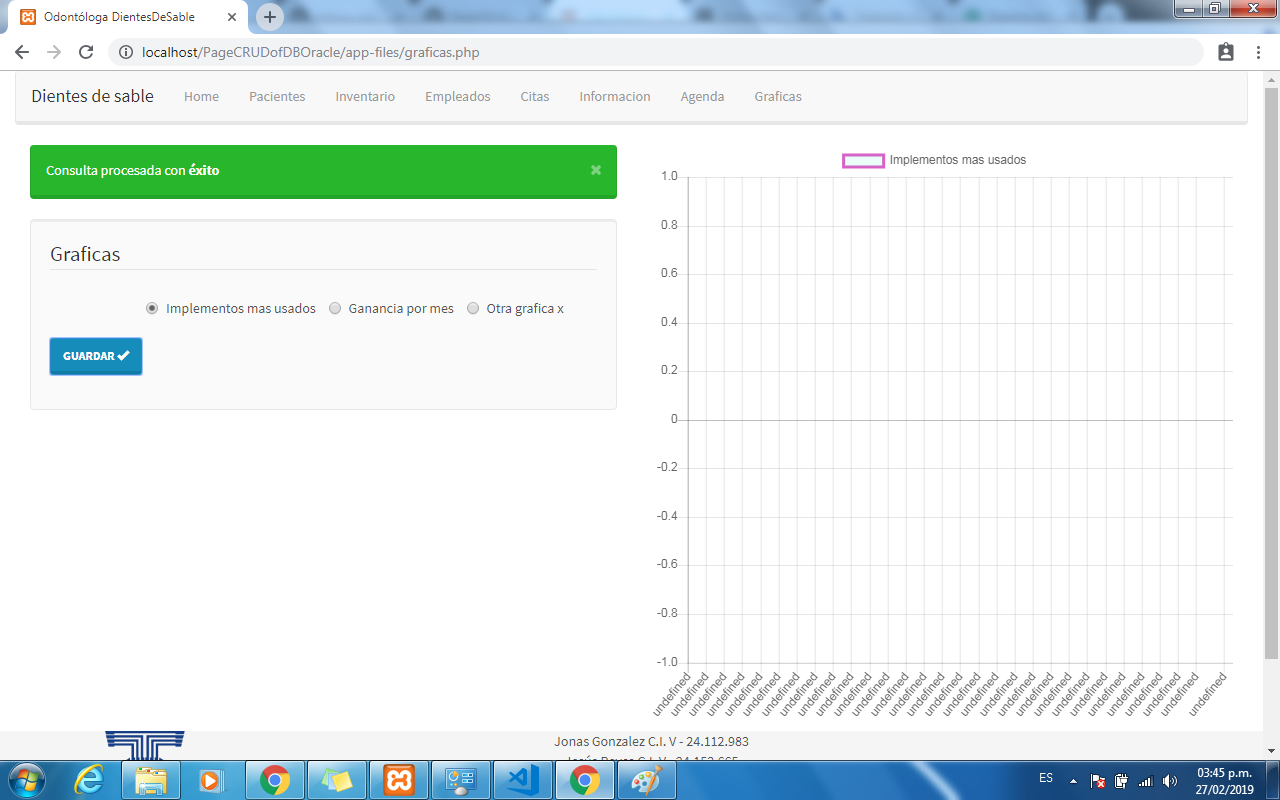The height and width of the screenshot is (800, 1280).
Task: Click the GUARDAR button
Action: click(x=96, y=356)
